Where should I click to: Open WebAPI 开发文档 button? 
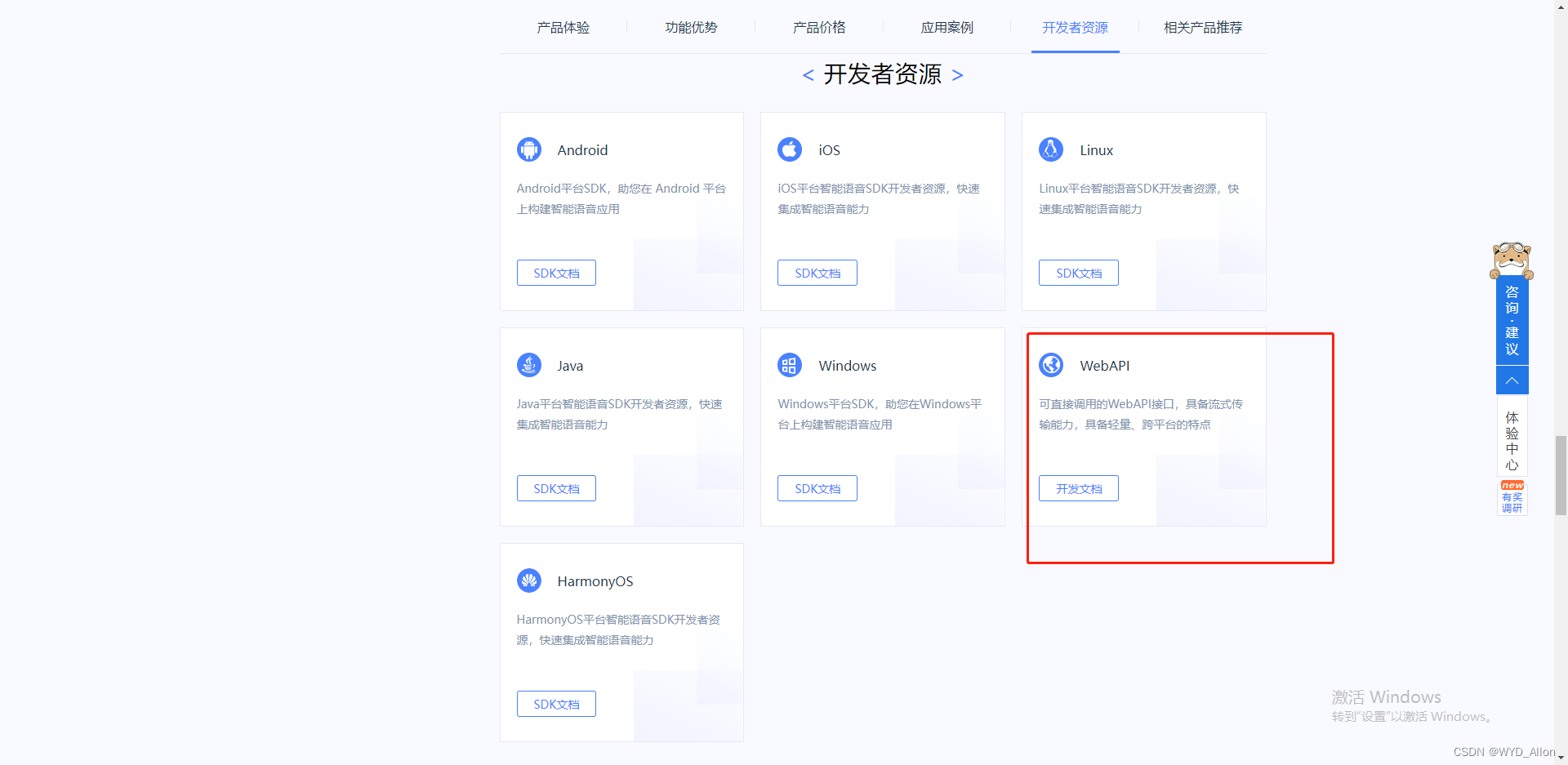tap(1079, 488)
